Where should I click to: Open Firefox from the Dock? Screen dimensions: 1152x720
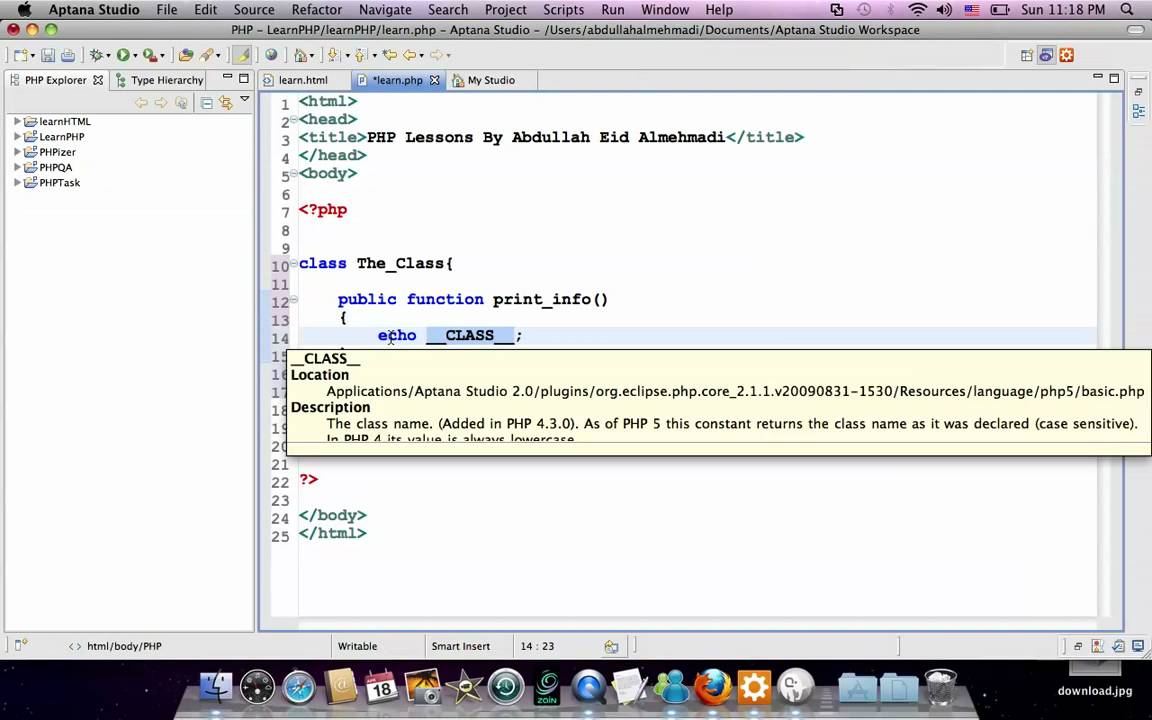coord(713,688)
